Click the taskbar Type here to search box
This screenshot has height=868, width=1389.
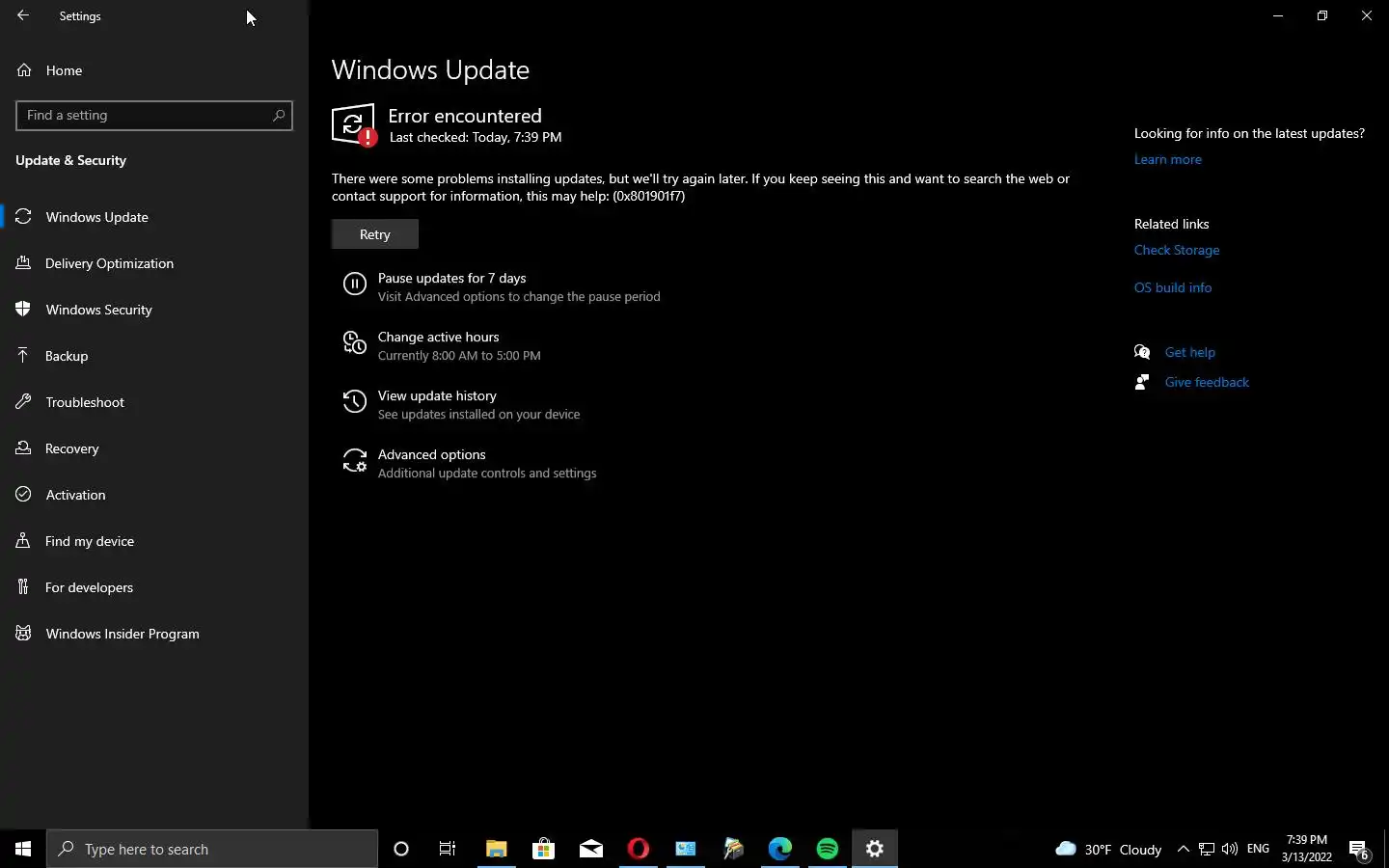[x=212, y=849]
